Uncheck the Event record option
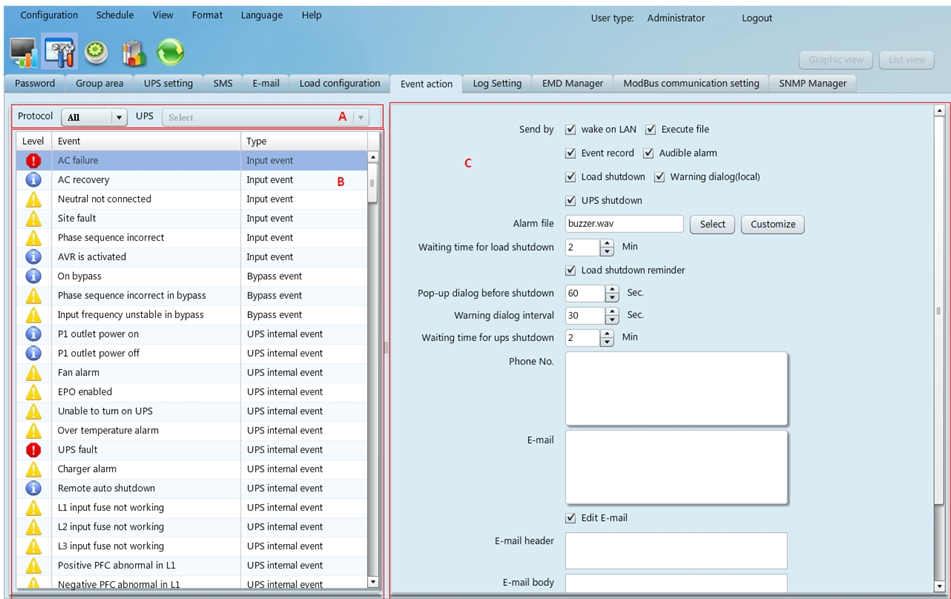This screenshot has height=599, width=951. tap(570, 153)
